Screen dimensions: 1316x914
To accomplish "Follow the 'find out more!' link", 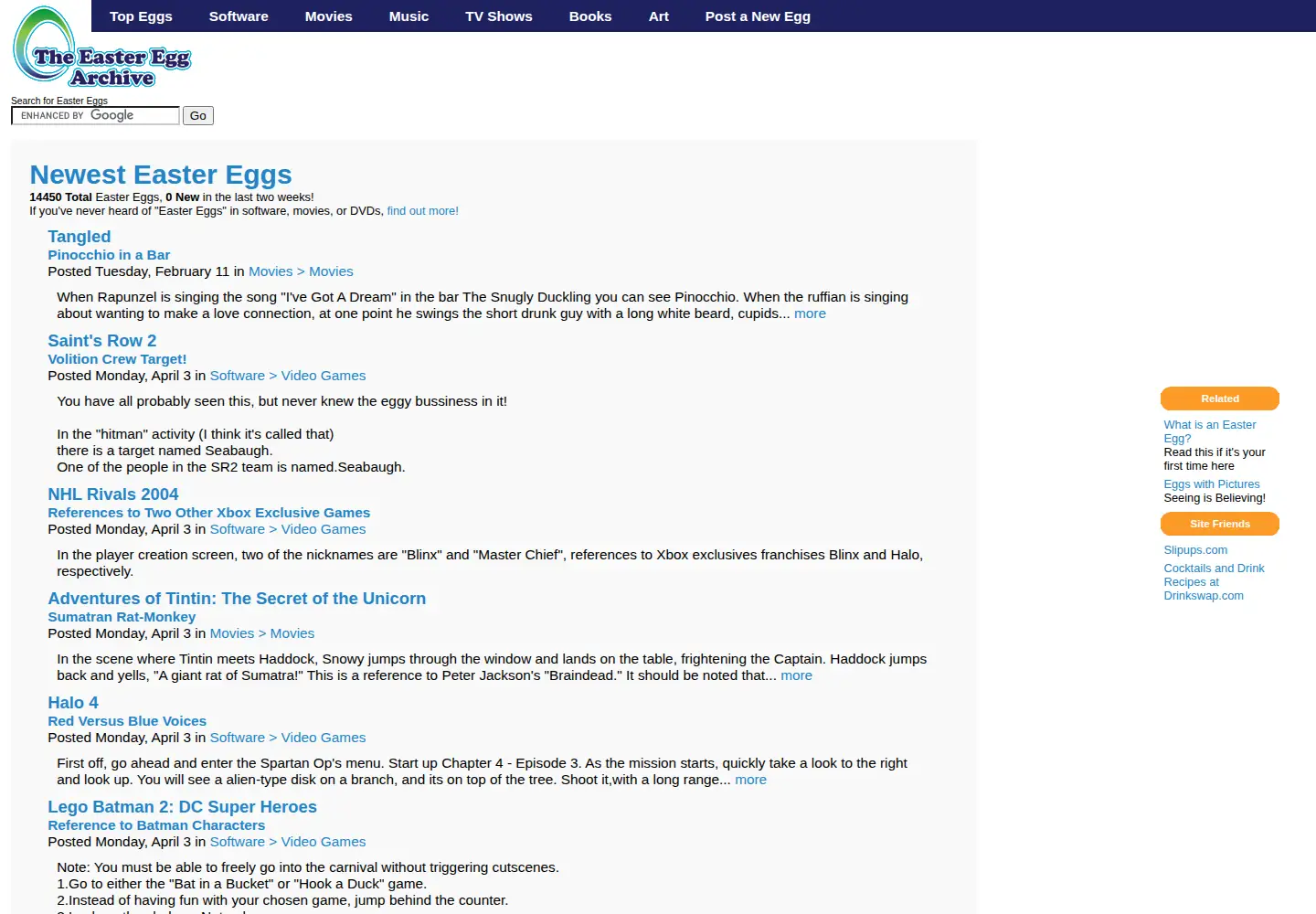I will tap(422, 211).
